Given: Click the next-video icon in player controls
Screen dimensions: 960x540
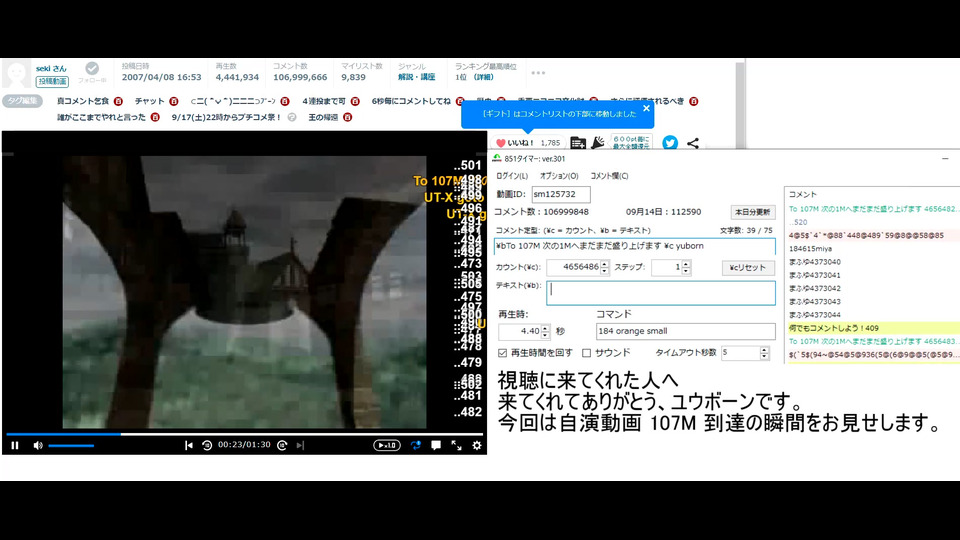Looking at the screenshot, I should tap(300, 446).
